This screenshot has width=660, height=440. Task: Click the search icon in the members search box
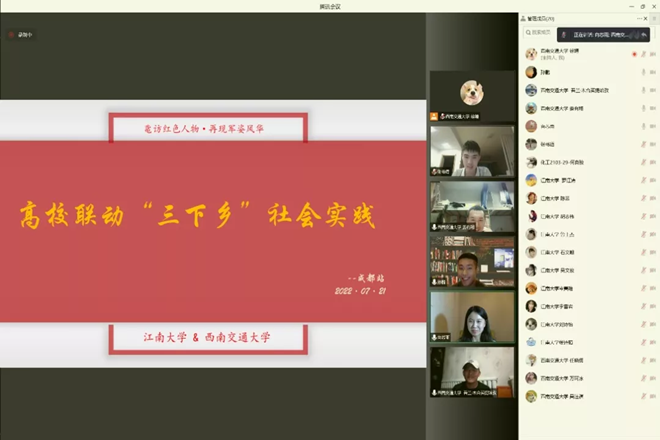click(529, 34)
